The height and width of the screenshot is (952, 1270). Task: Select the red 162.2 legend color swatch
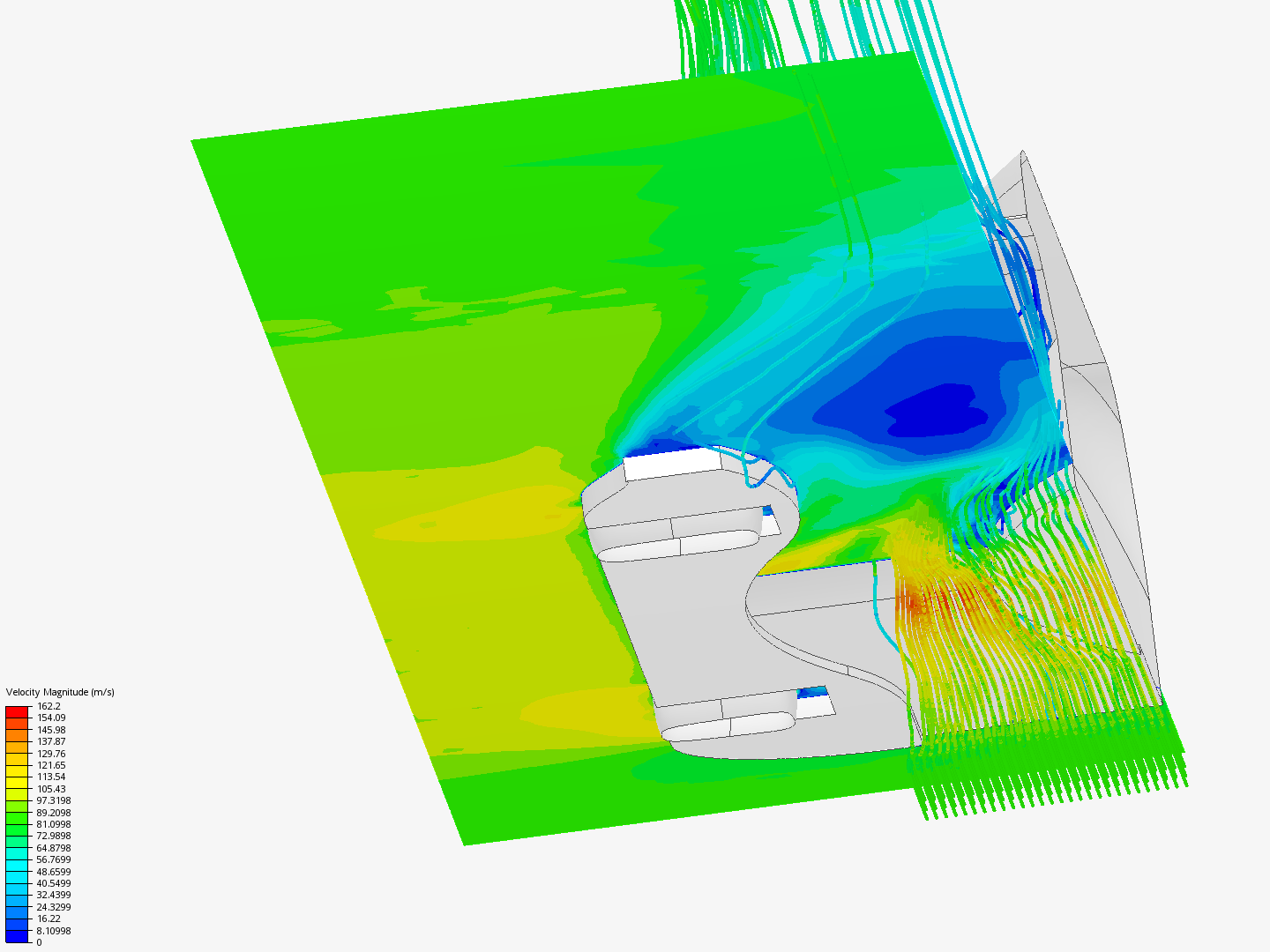tap(16, 710)
